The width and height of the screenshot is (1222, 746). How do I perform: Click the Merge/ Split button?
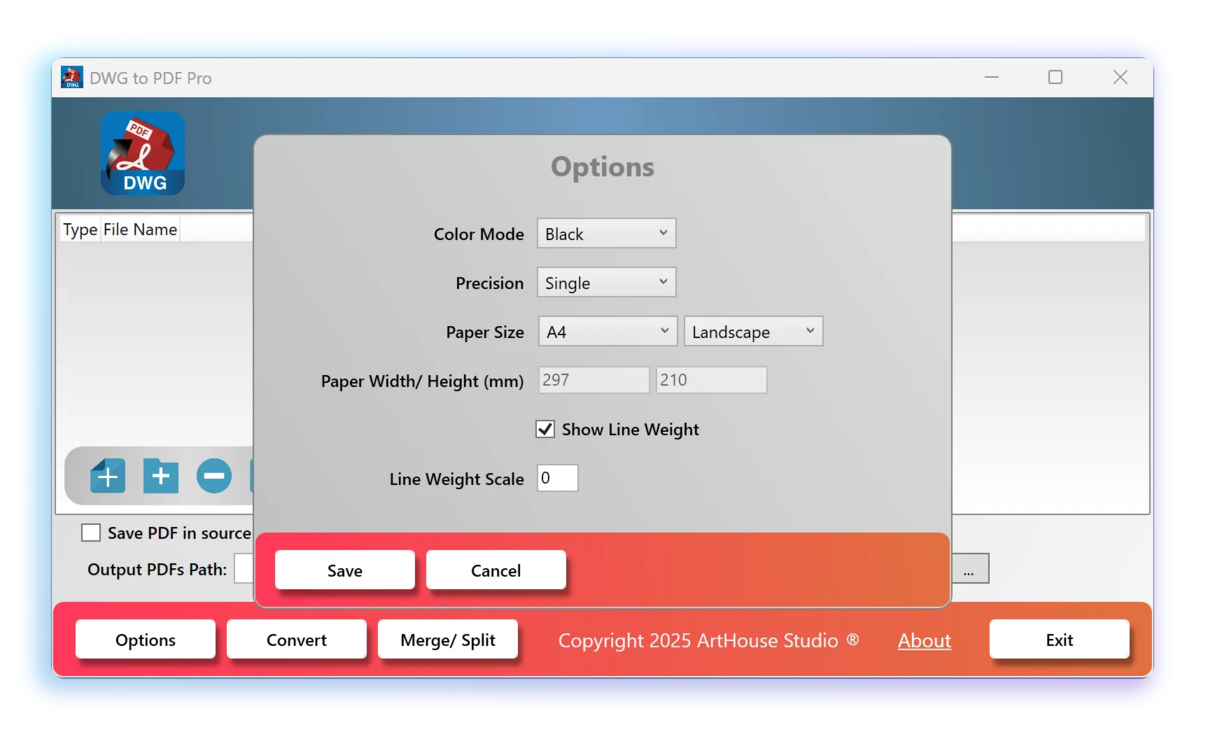(x=448, y=639)
